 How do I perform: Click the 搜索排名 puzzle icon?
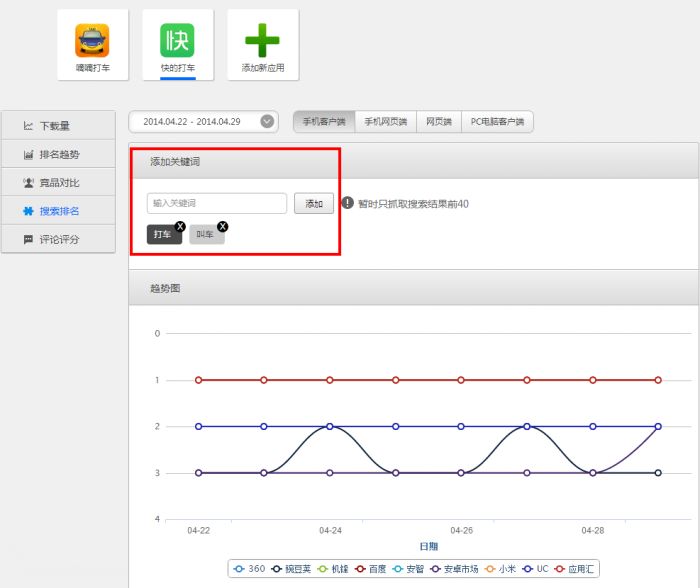[28, 211]
